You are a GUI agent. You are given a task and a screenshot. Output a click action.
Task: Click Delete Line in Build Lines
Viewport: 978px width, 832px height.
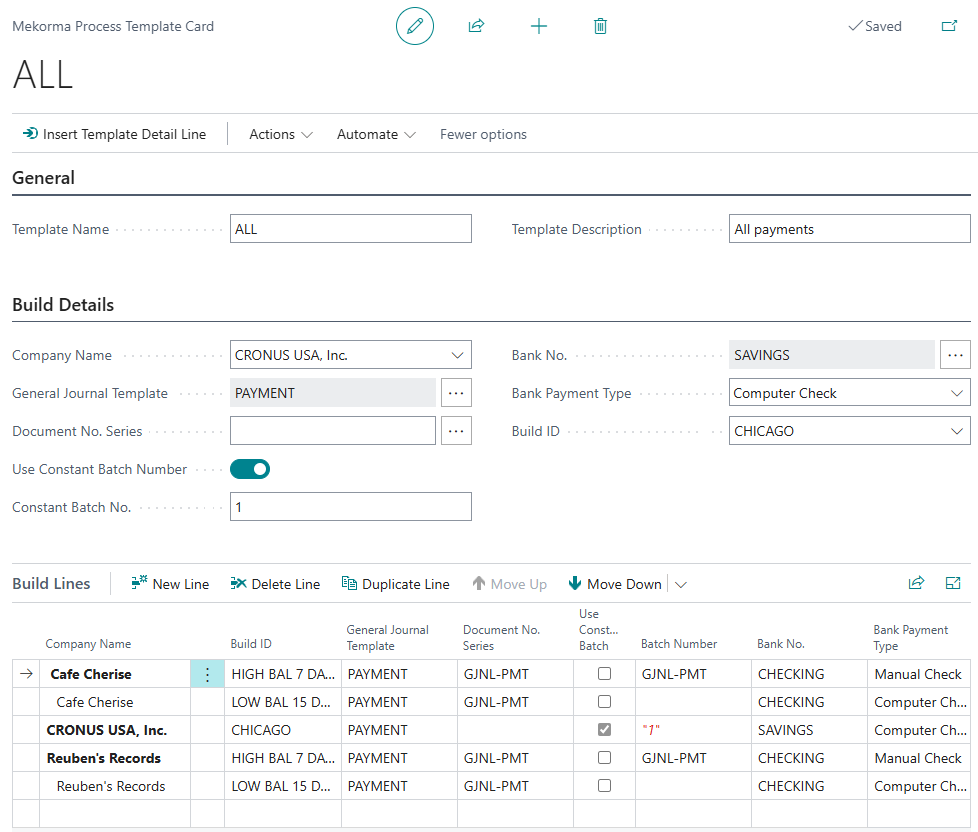click(x=275, y=584)
